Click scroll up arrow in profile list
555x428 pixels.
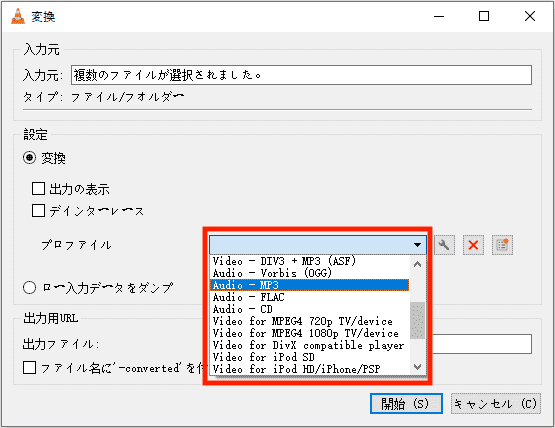point(417,264)
